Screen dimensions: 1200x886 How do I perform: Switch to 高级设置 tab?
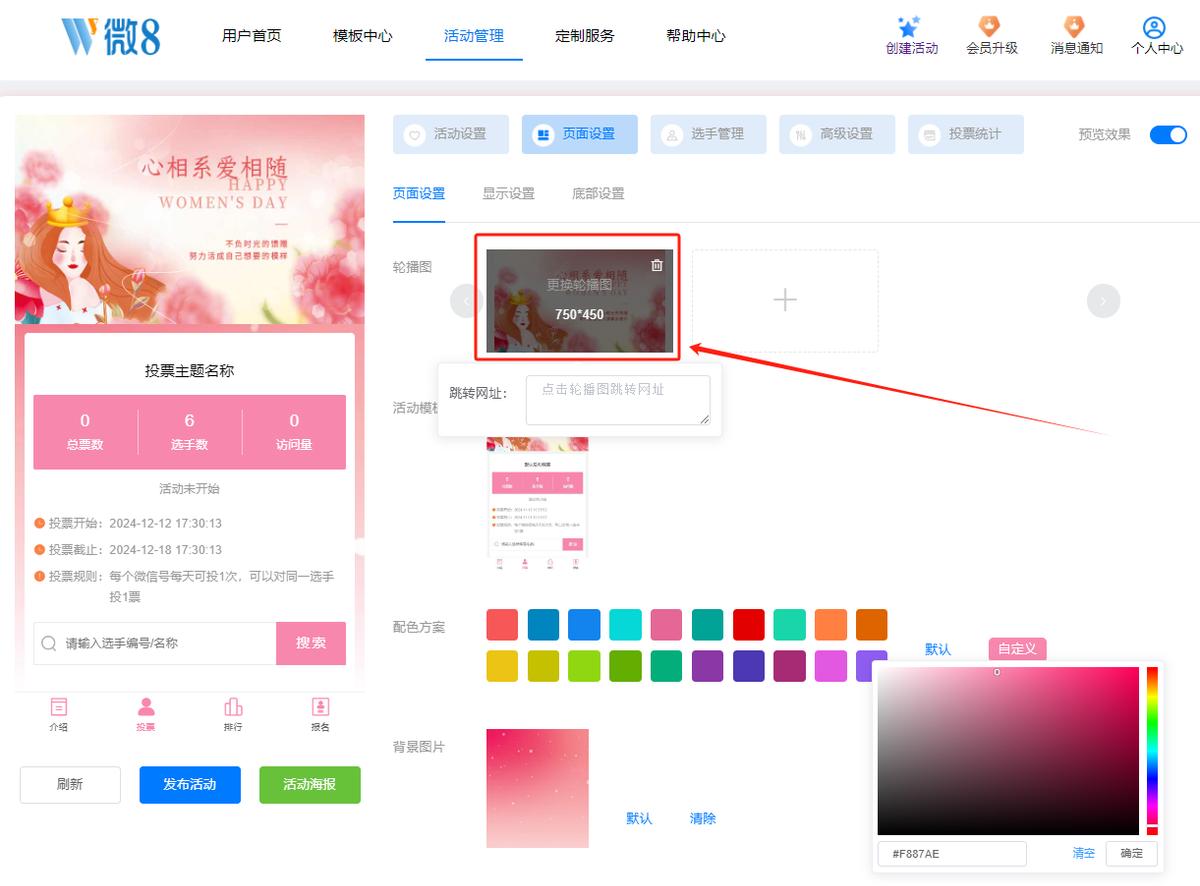(837, 134)
